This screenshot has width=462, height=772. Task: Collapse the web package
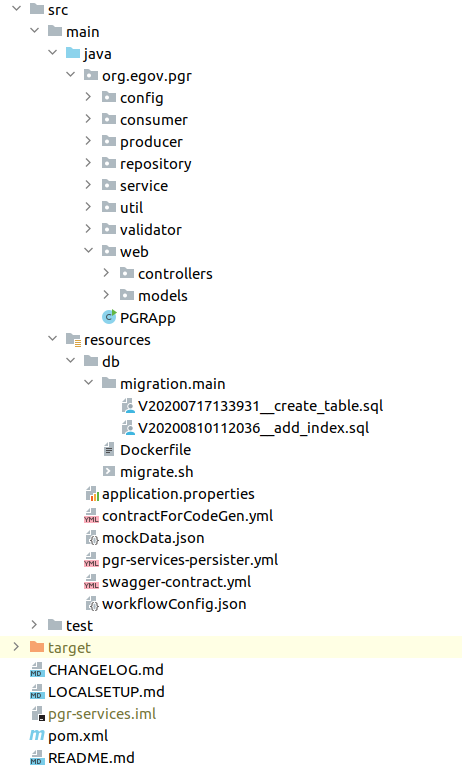89,251
